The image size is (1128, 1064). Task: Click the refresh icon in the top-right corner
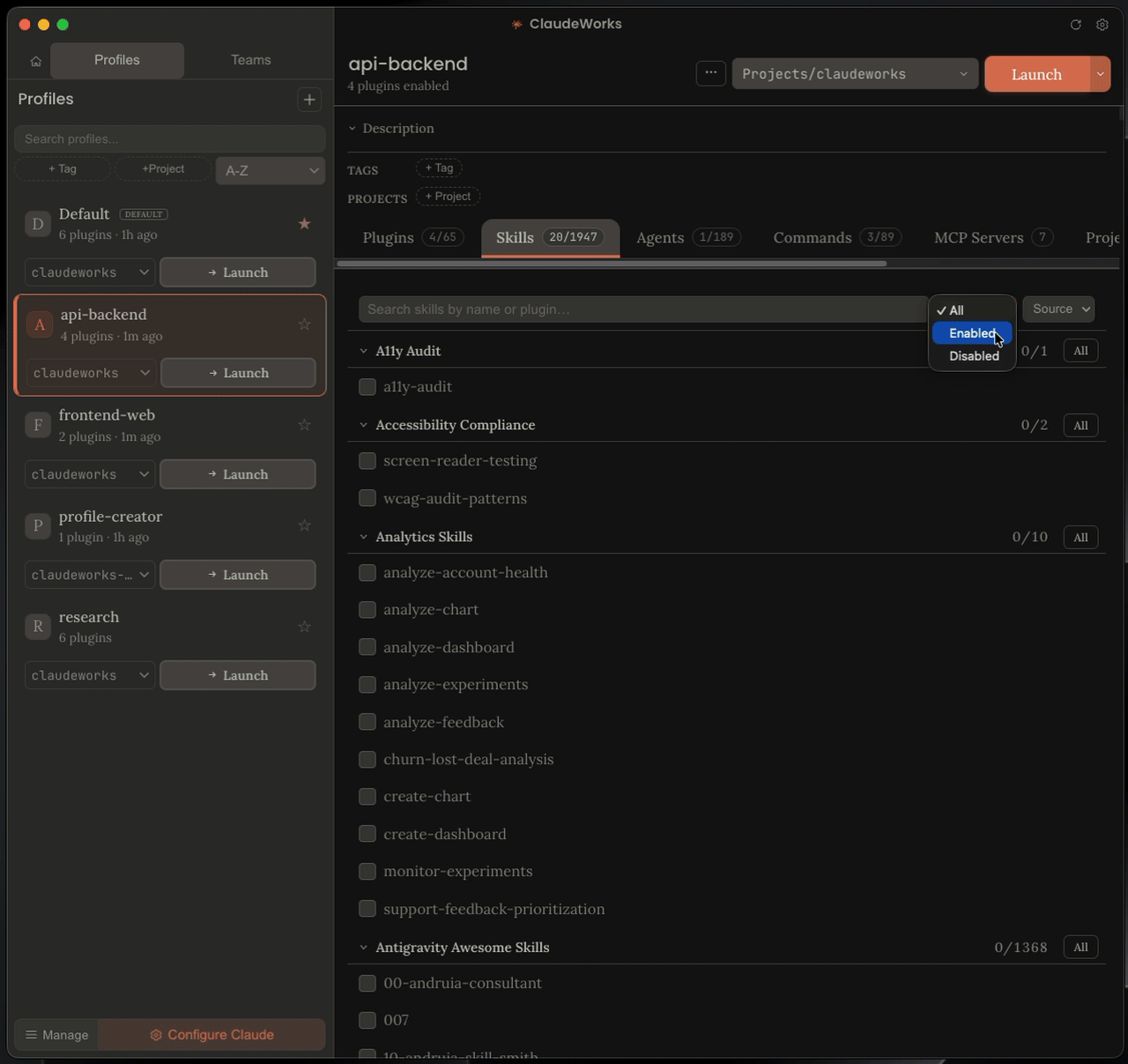[x=1075, y=25]
